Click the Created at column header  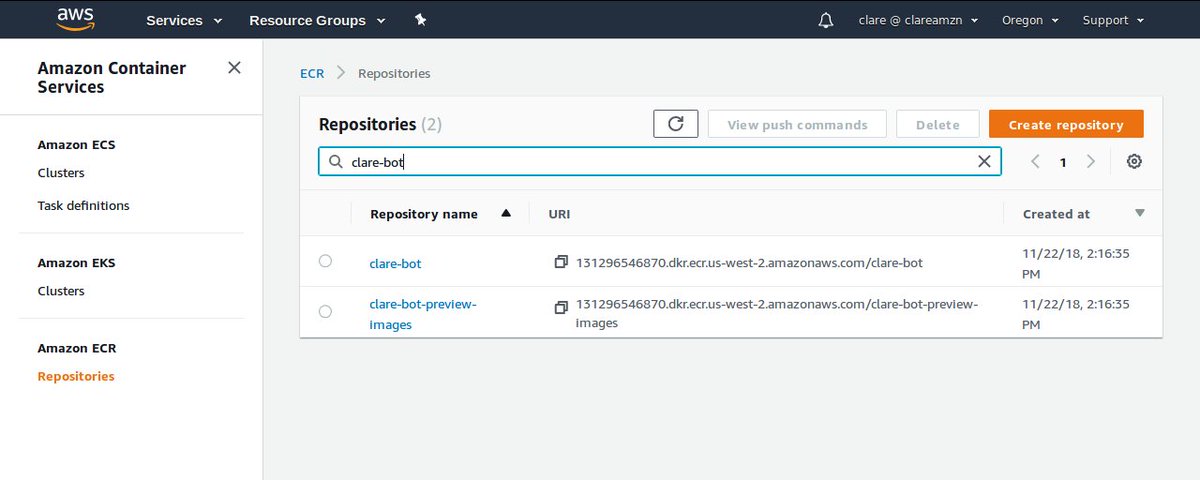tap(1056, 214)
